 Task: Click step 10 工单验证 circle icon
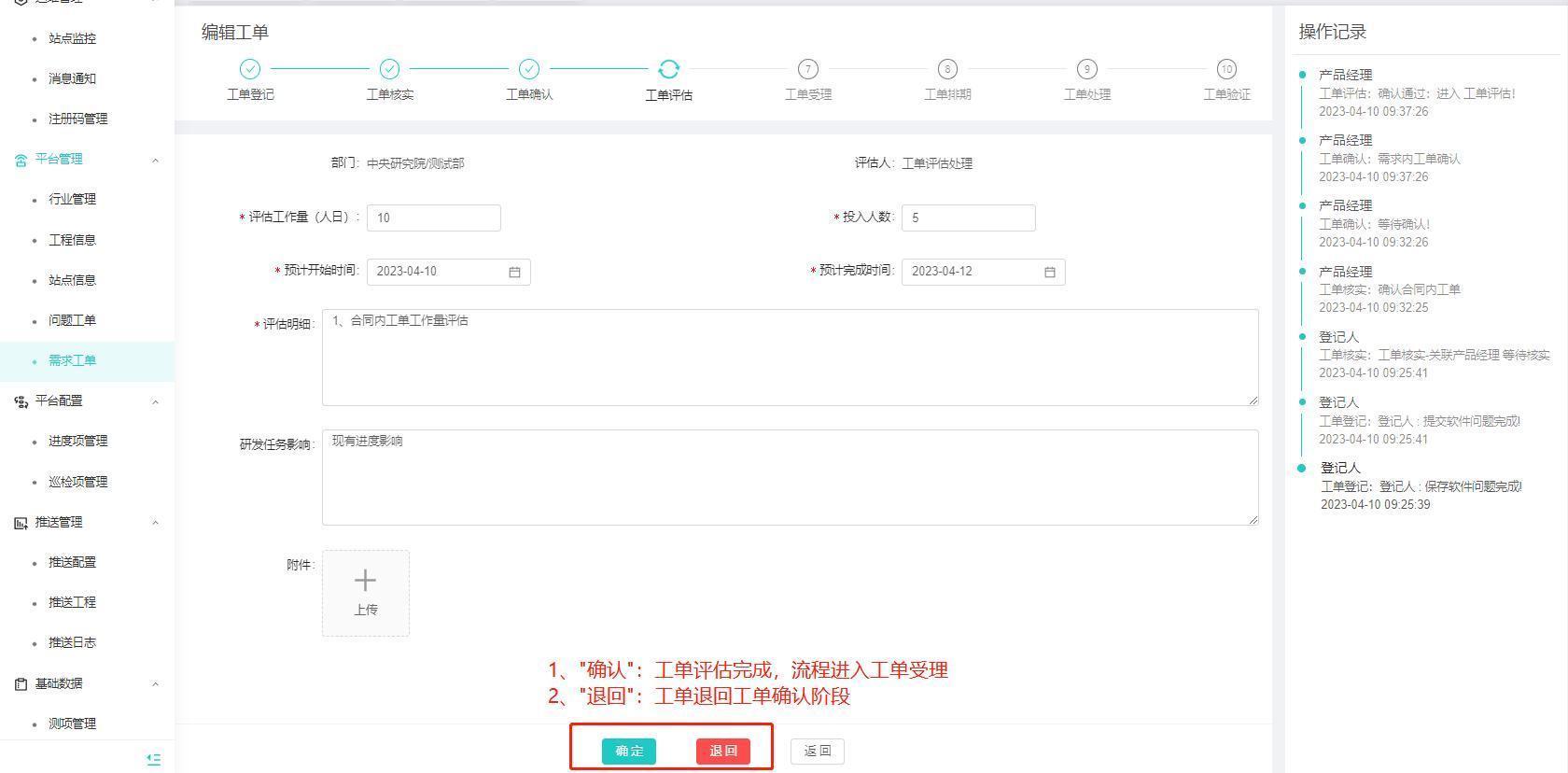[x=1225, y=69]
